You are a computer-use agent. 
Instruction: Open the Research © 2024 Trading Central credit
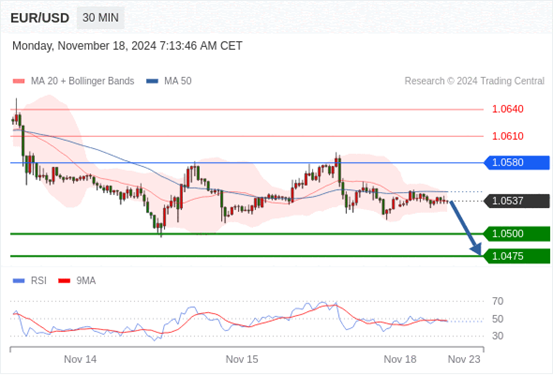tap(474, 81)
